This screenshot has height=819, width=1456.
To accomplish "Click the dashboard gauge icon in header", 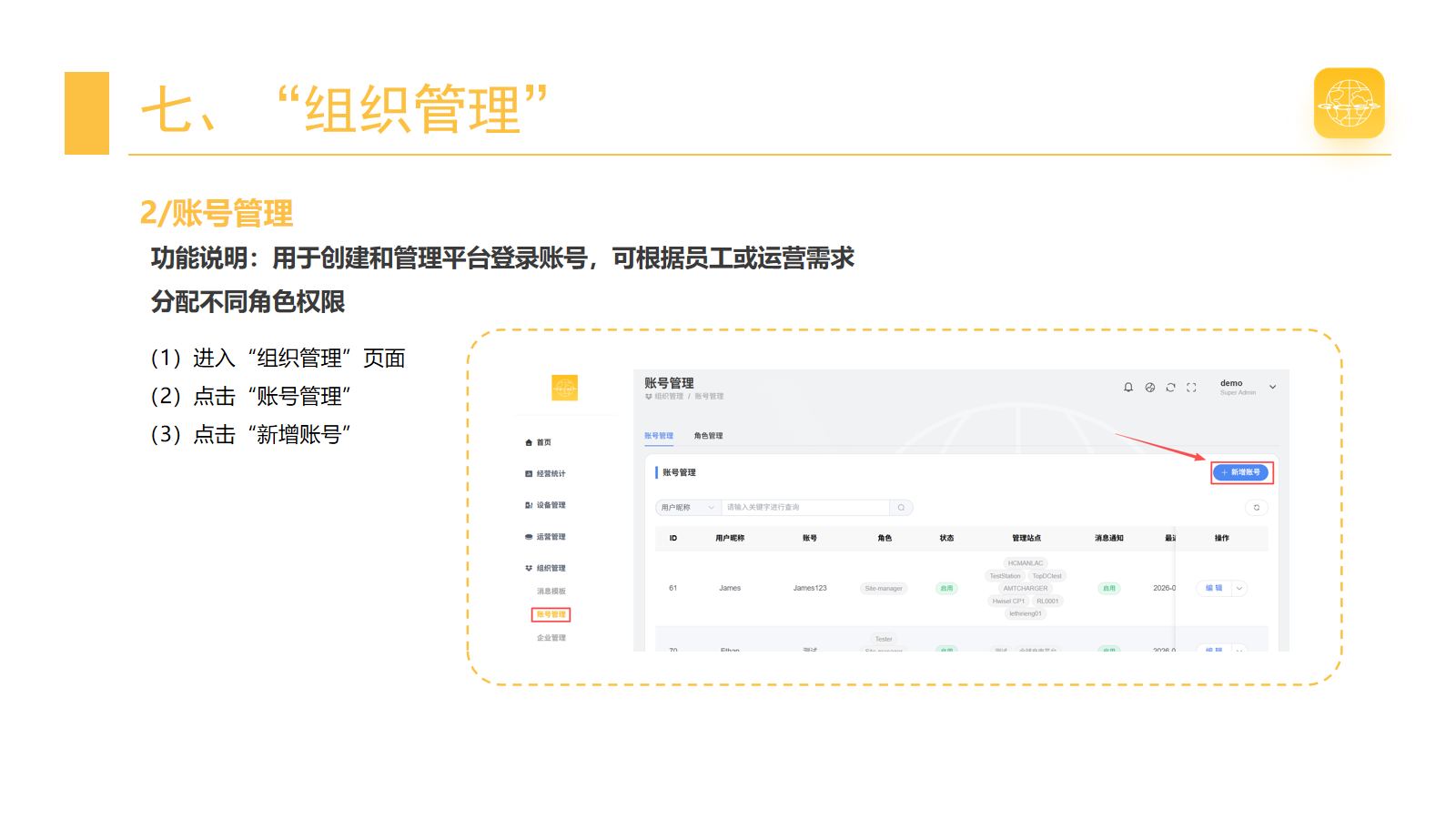I will point(1150,388).
